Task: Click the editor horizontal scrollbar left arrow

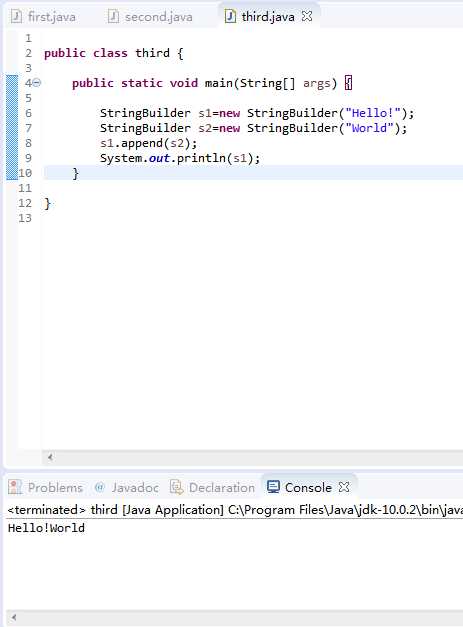Action: 50,457
